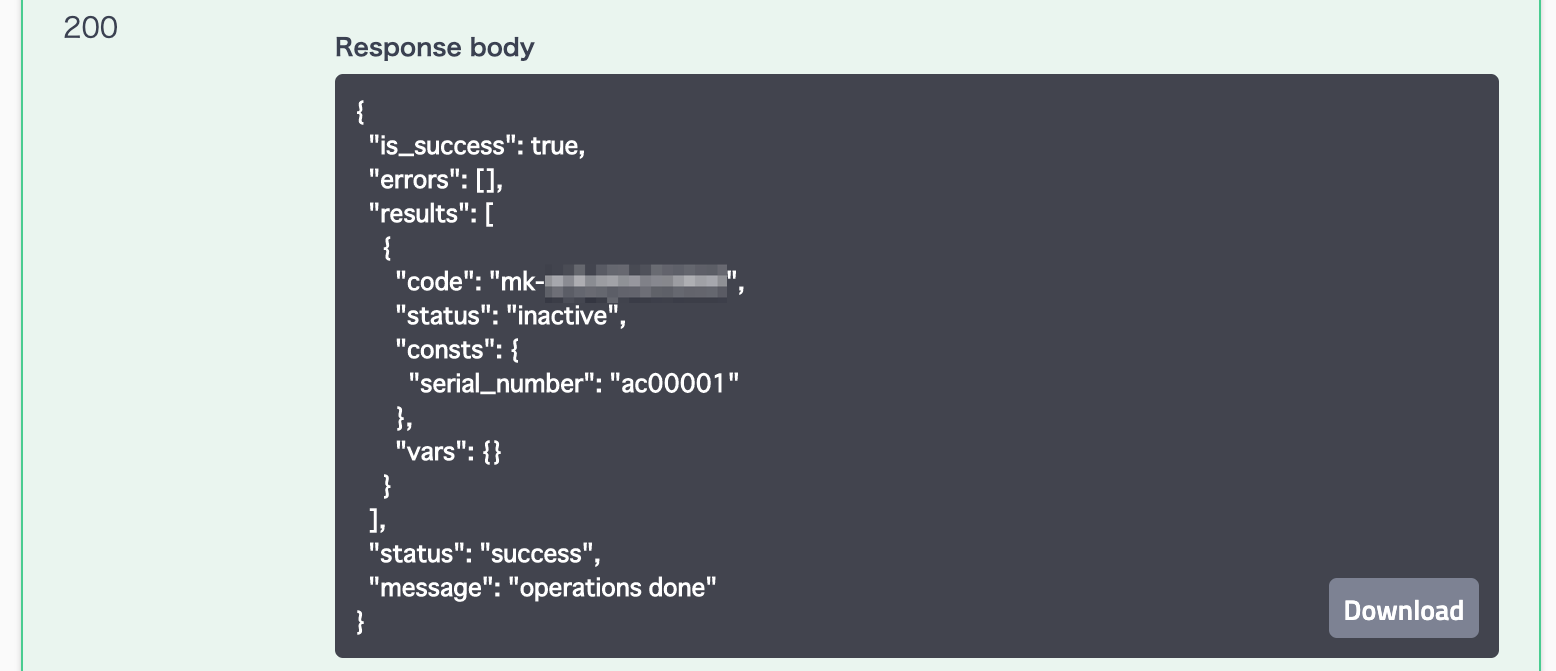Click the empty vars object braces

click(490, 451)
